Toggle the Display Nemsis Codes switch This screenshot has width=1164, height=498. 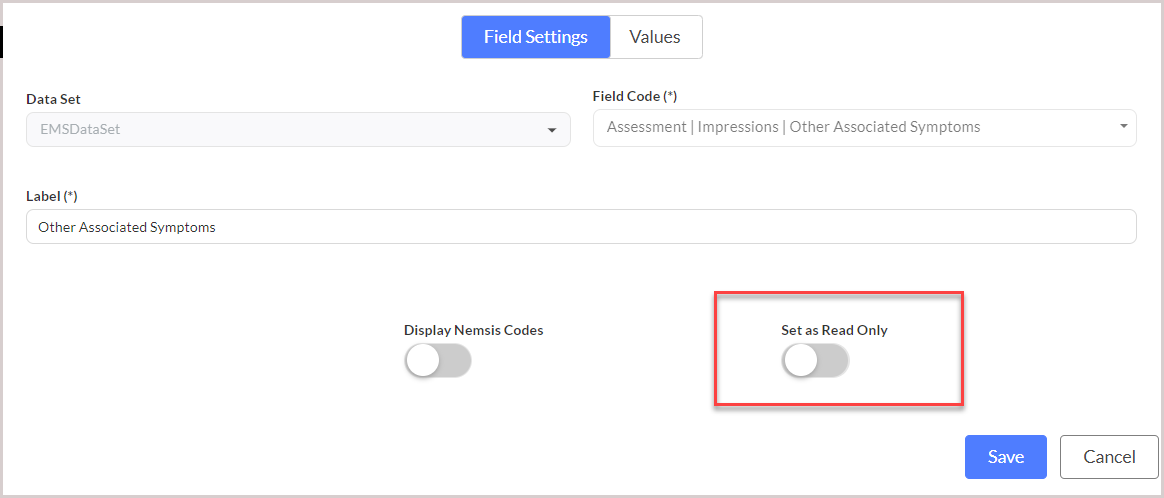438,361
